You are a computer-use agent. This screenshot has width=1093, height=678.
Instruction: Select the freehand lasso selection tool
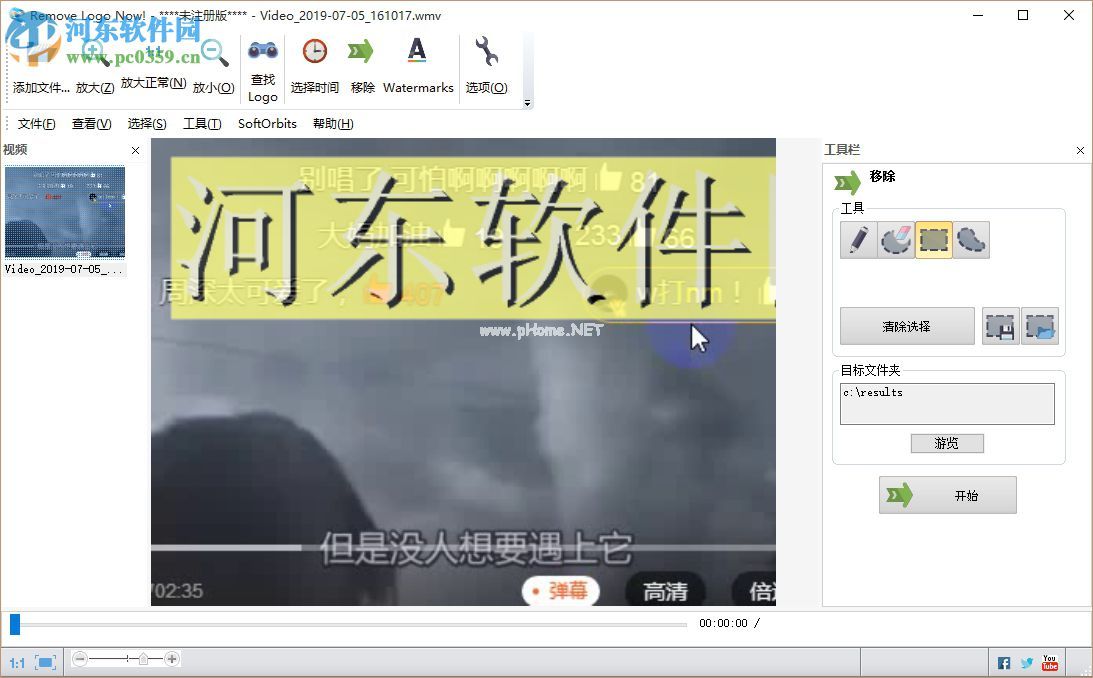click(x=970, y=239)
